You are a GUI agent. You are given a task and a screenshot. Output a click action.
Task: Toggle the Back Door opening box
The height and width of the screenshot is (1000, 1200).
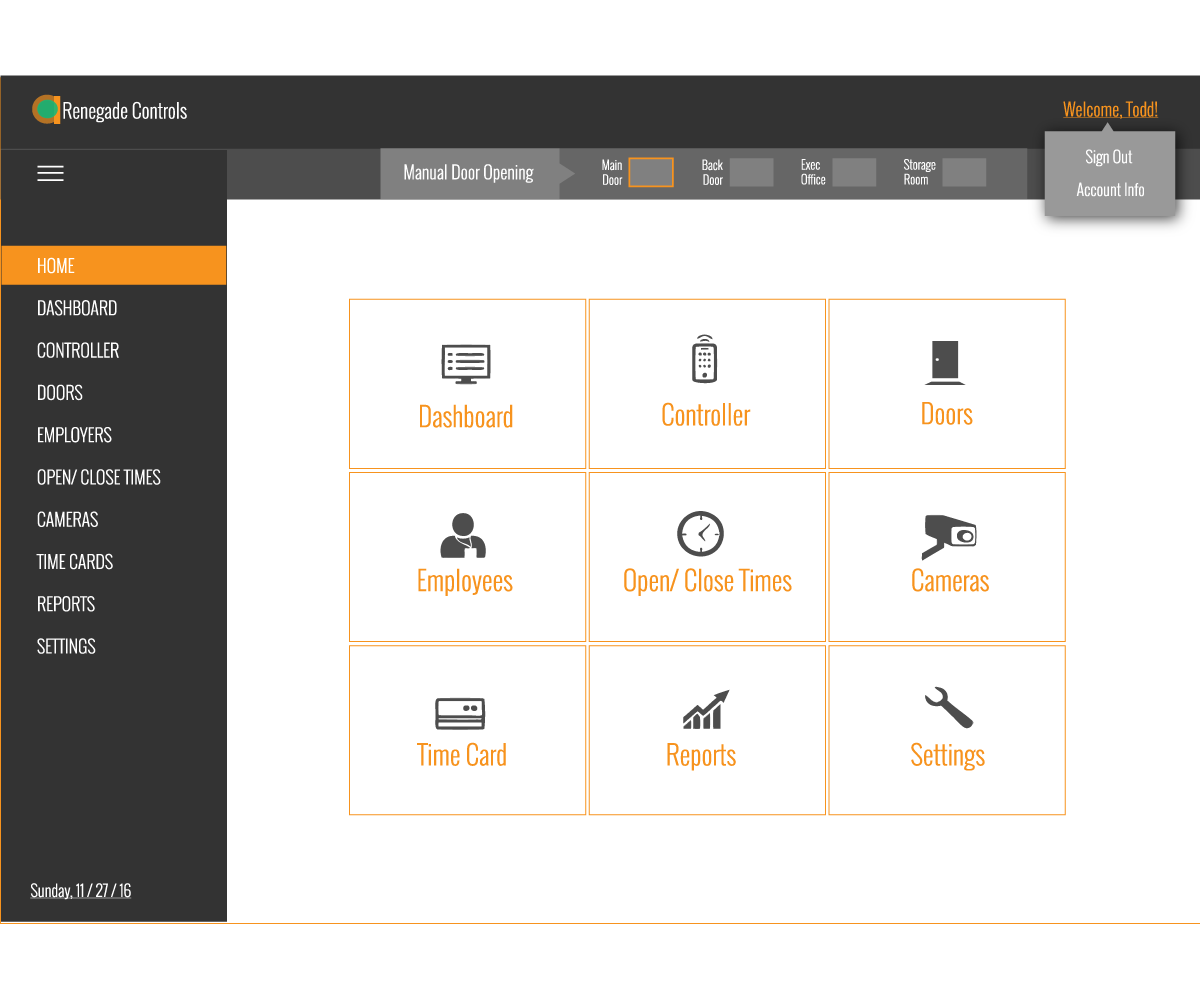751,173
